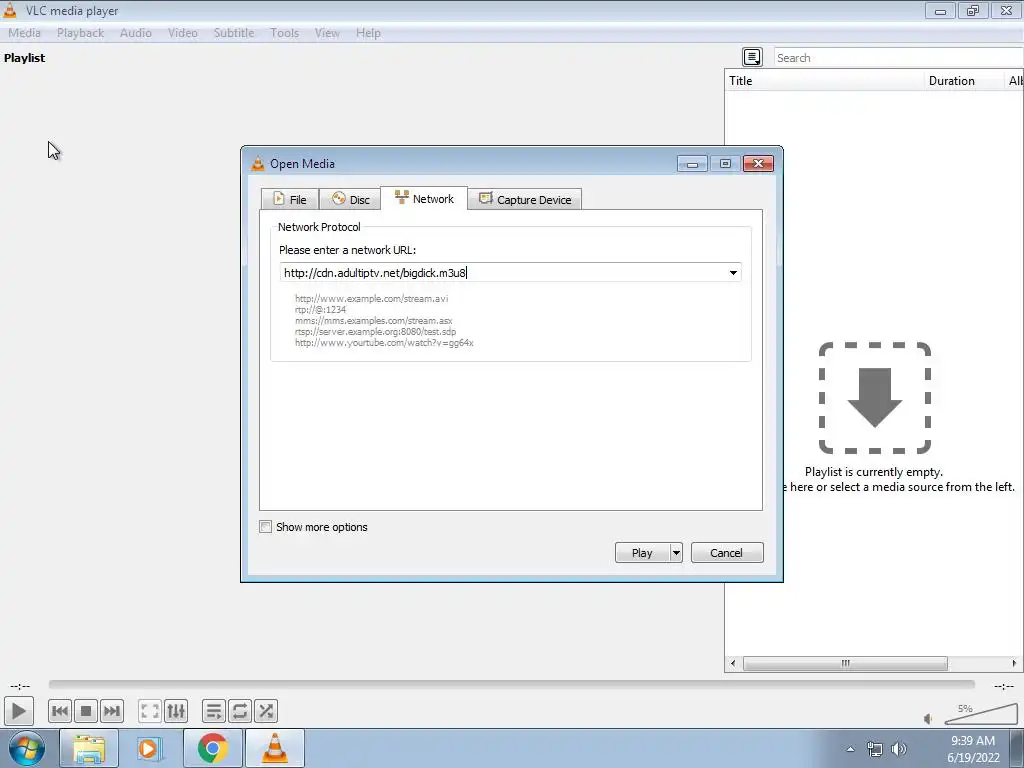Open the Video menu
The image size is (1024, 768).
[183, 33]
